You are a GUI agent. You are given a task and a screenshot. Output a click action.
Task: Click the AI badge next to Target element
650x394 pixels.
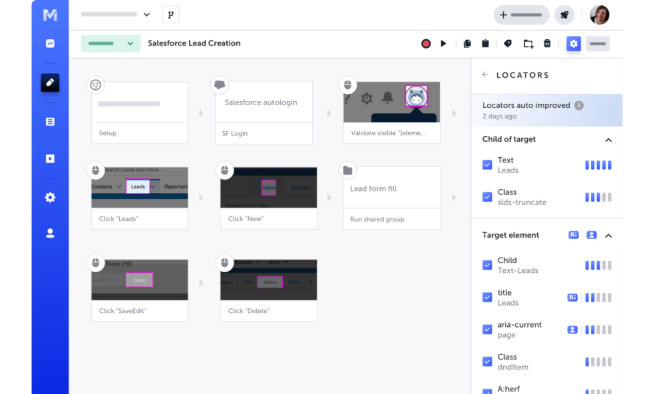573,235
